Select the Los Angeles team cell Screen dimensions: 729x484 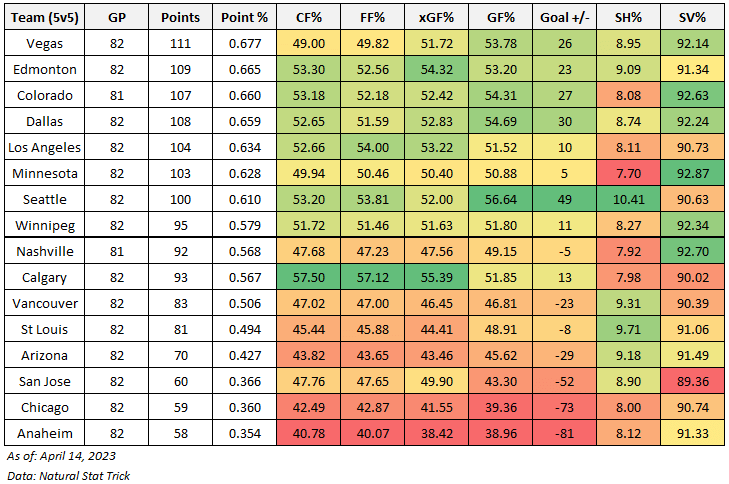[44, 147]
